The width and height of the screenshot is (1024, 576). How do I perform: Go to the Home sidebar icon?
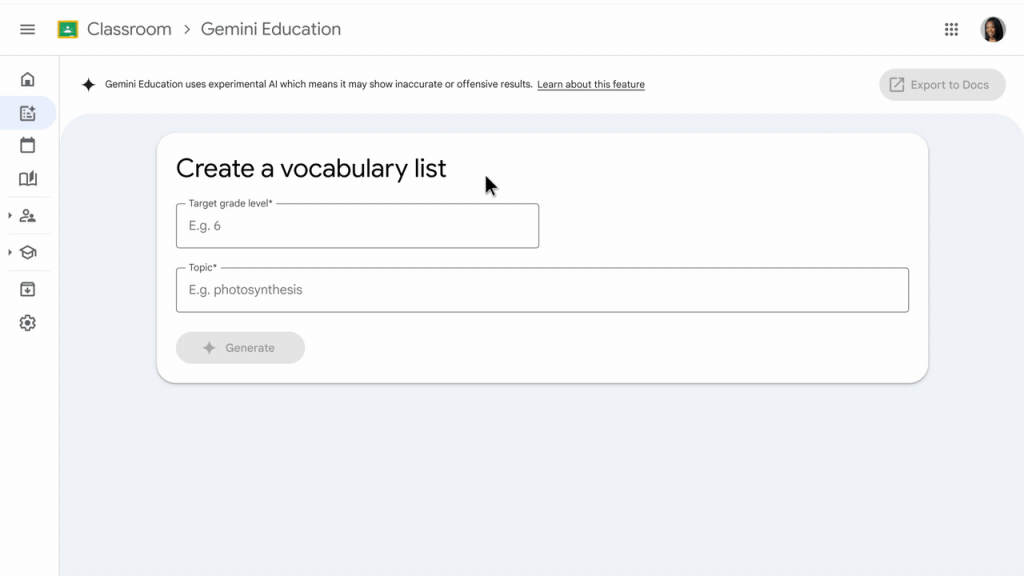click(x=28, y=80)
